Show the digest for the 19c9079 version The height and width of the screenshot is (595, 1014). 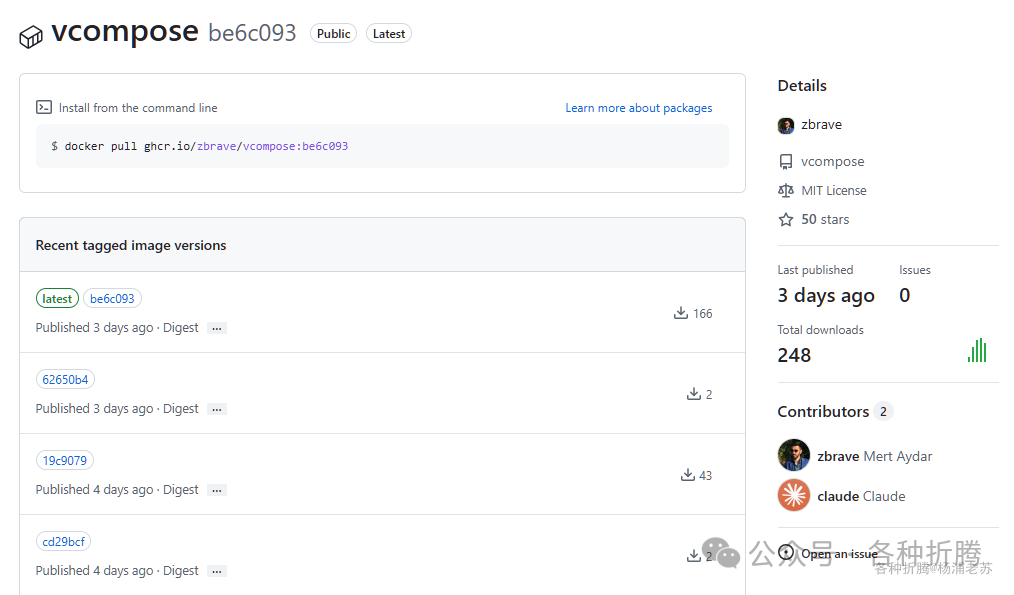(217, 490)
